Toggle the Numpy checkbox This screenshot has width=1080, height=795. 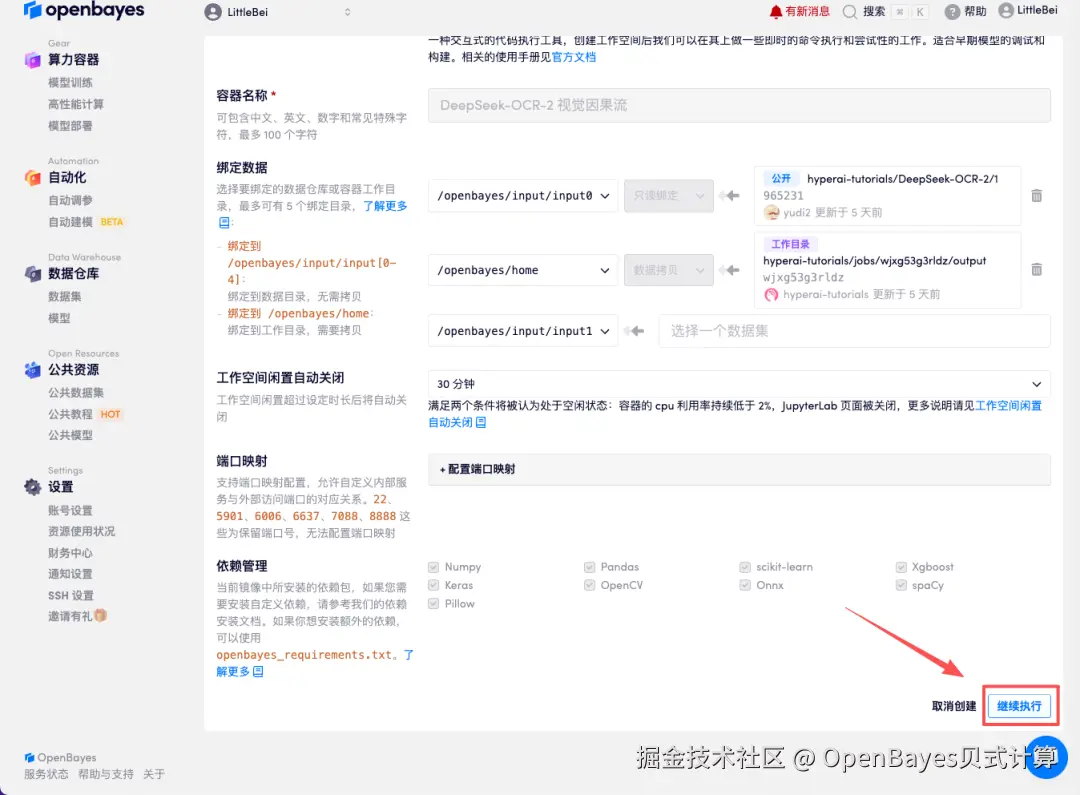pos(433,567)
